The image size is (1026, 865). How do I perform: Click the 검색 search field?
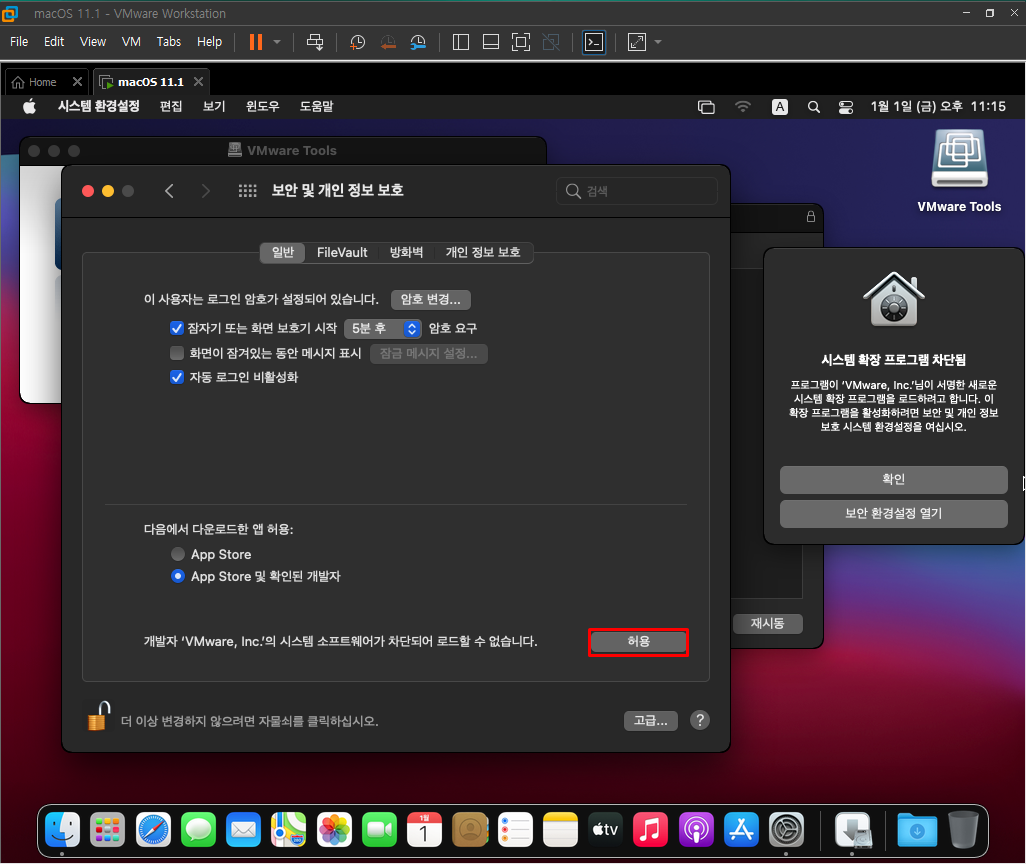click(x=637, y=191)
